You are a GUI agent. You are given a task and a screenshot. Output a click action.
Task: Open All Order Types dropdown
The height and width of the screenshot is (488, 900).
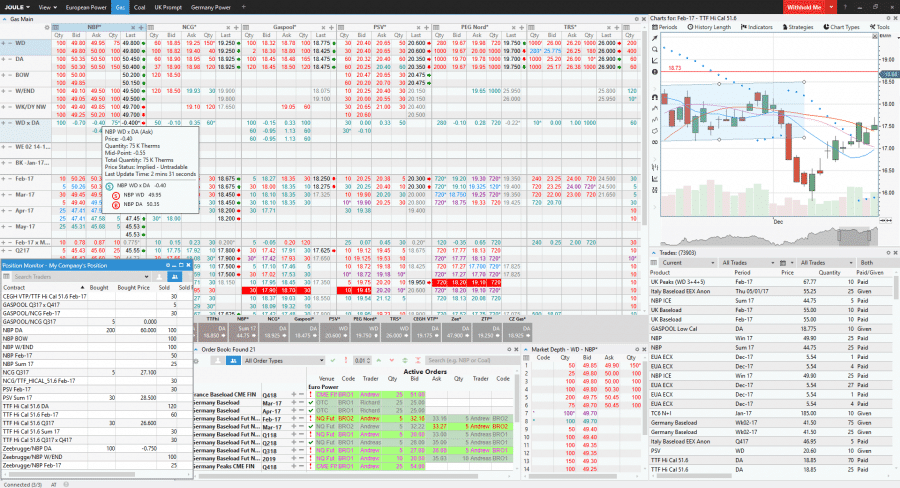(284, 361)
